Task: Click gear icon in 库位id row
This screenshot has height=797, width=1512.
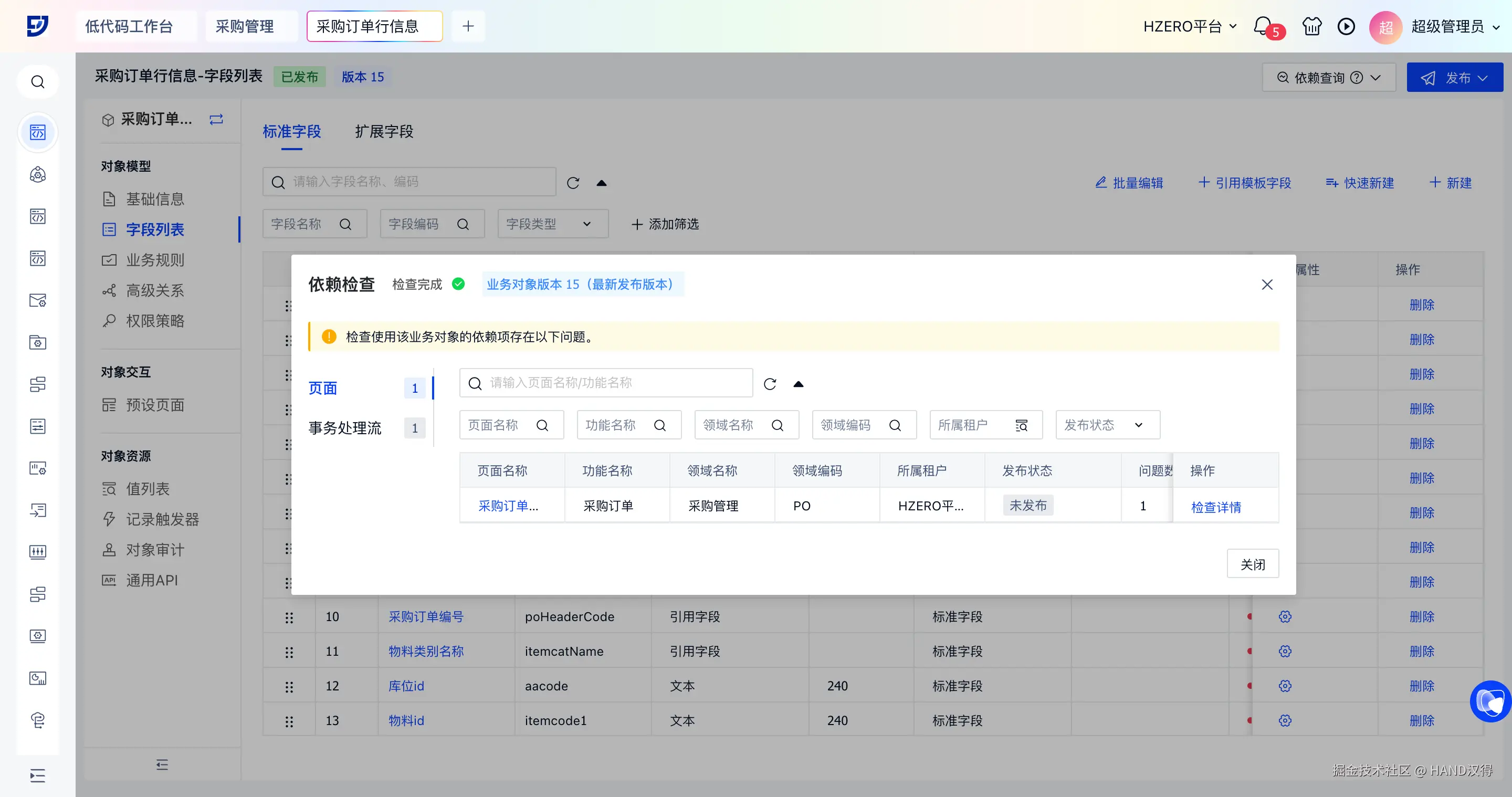Action: coord(1285,686)
